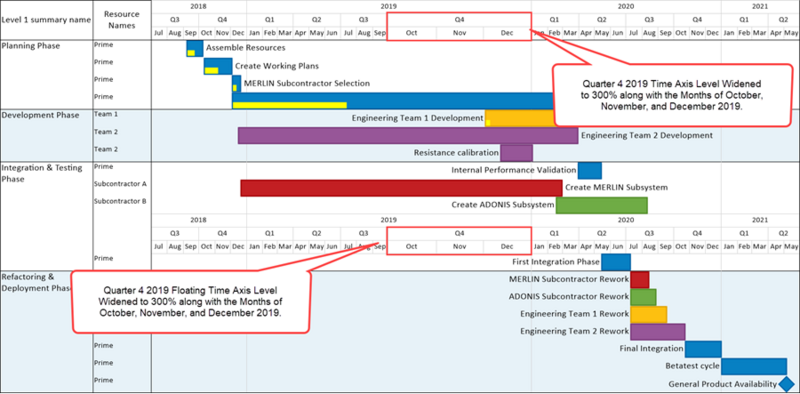The image size is (800, 394).
Task: Click the 'Engineering Team 2 Development' label
Action: 647,136
